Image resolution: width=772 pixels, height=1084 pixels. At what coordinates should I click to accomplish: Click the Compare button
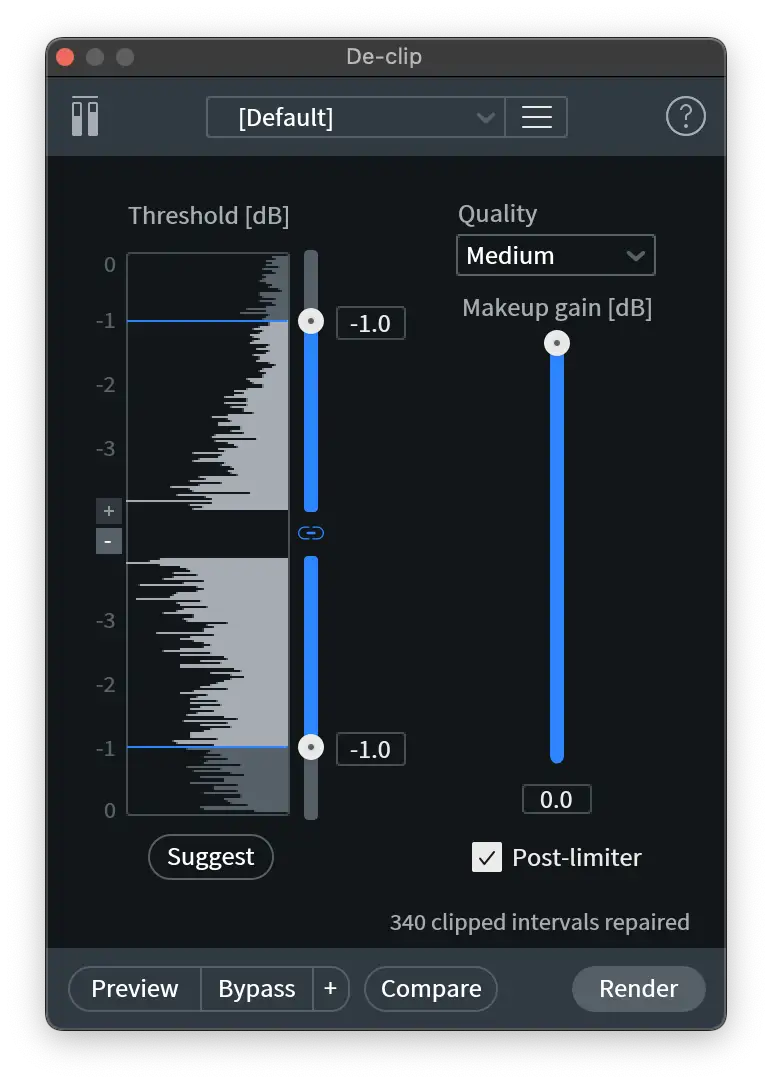tap(431, 989)
